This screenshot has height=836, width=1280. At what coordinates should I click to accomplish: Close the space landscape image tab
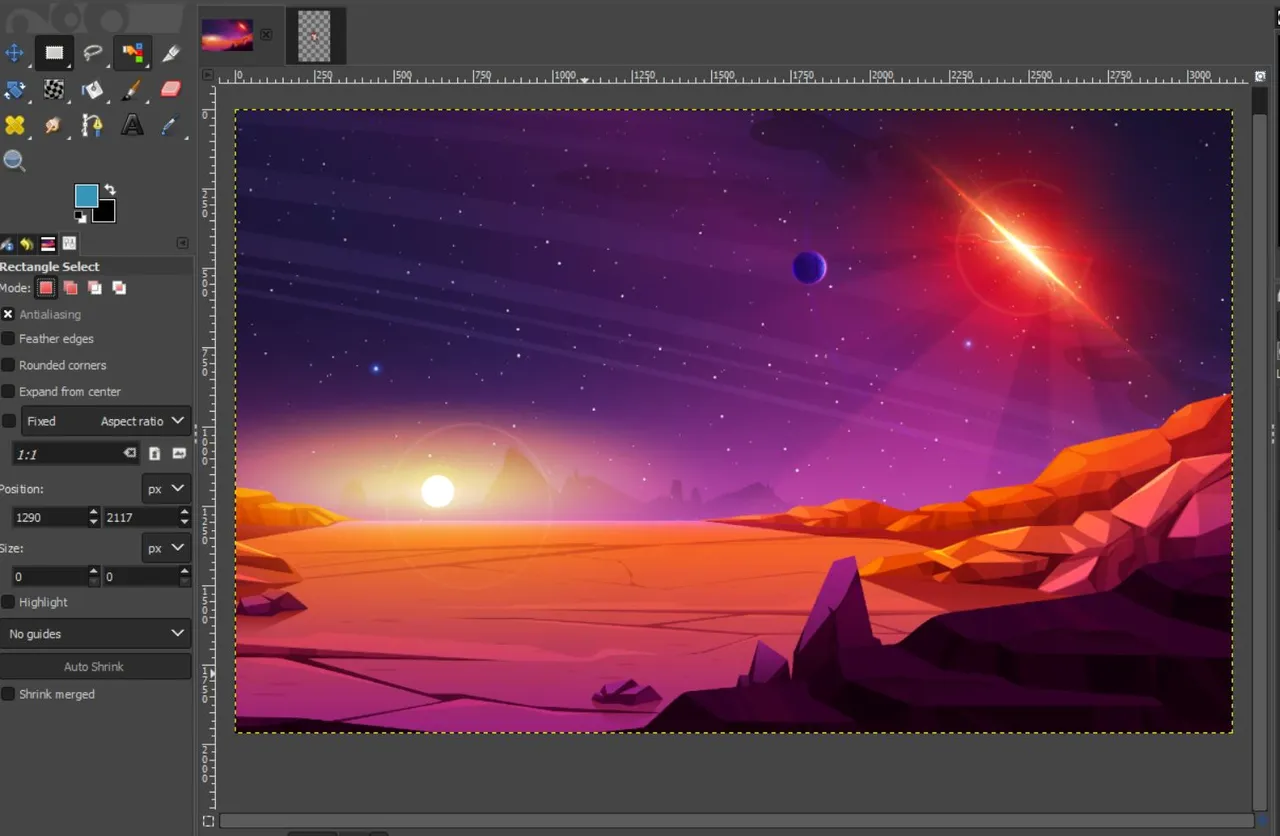266,34
